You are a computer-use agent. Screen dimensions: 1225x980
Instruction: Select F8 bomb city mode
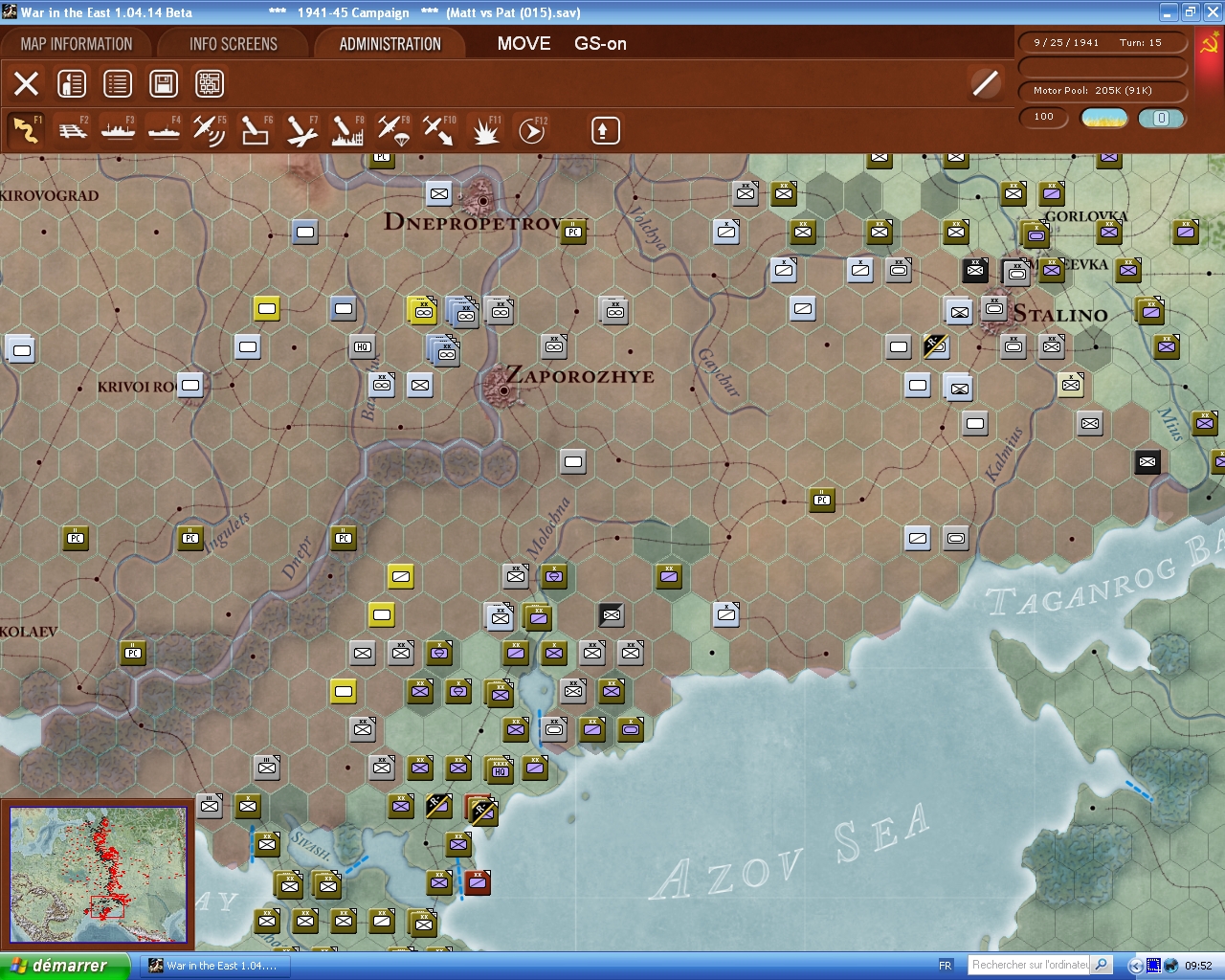click(x=347, y=130)
